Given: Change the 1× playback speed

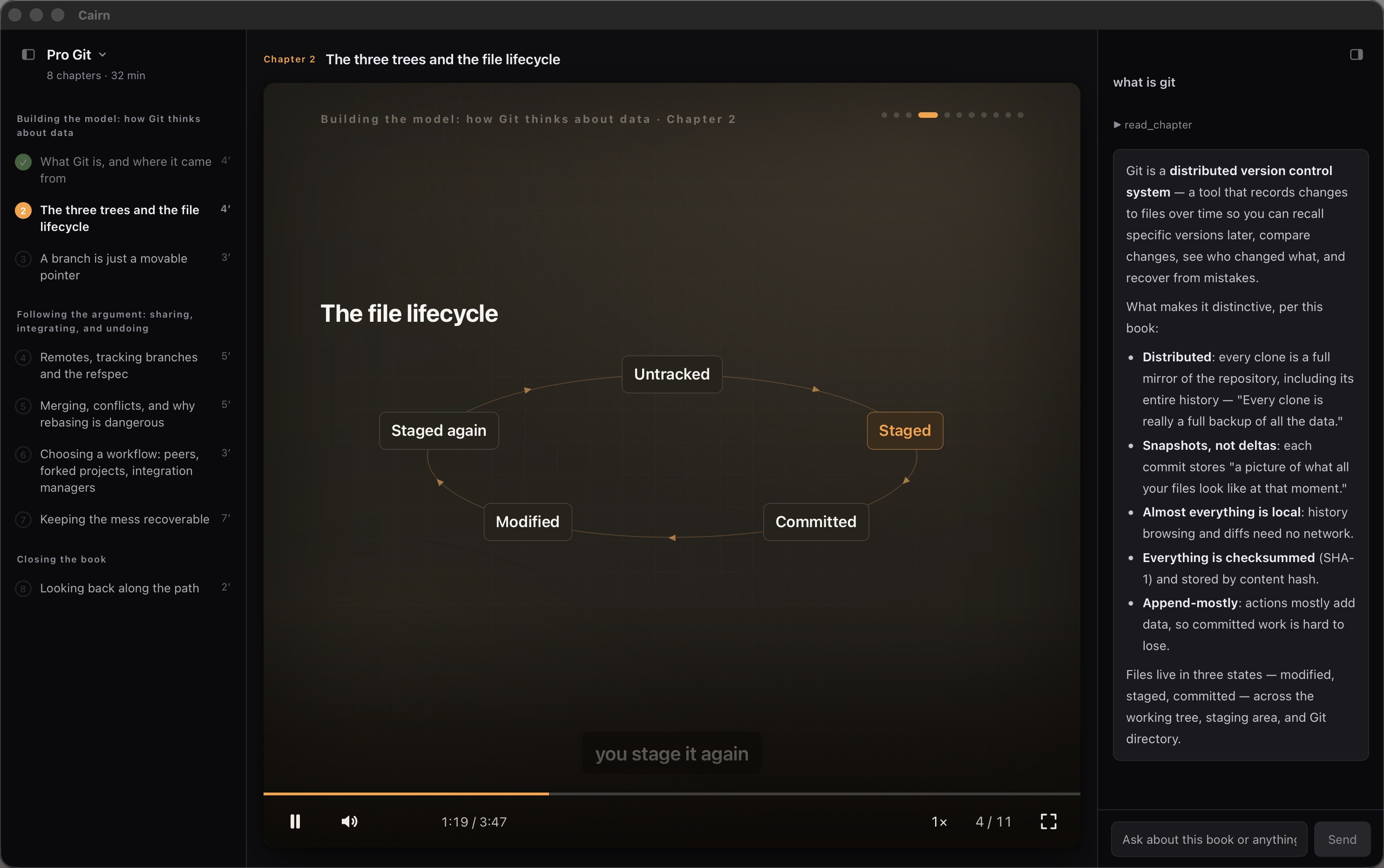Looking at the screenshot, I should click(939, 821).
